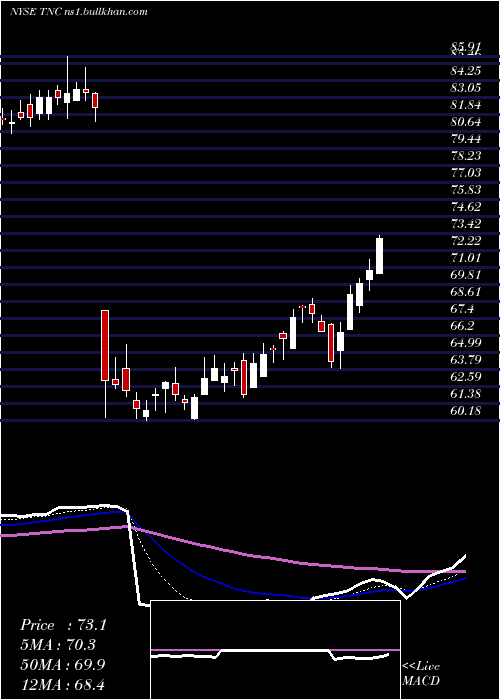
Task: Select the 83.05 price axis label
Action: click(466, 88)
